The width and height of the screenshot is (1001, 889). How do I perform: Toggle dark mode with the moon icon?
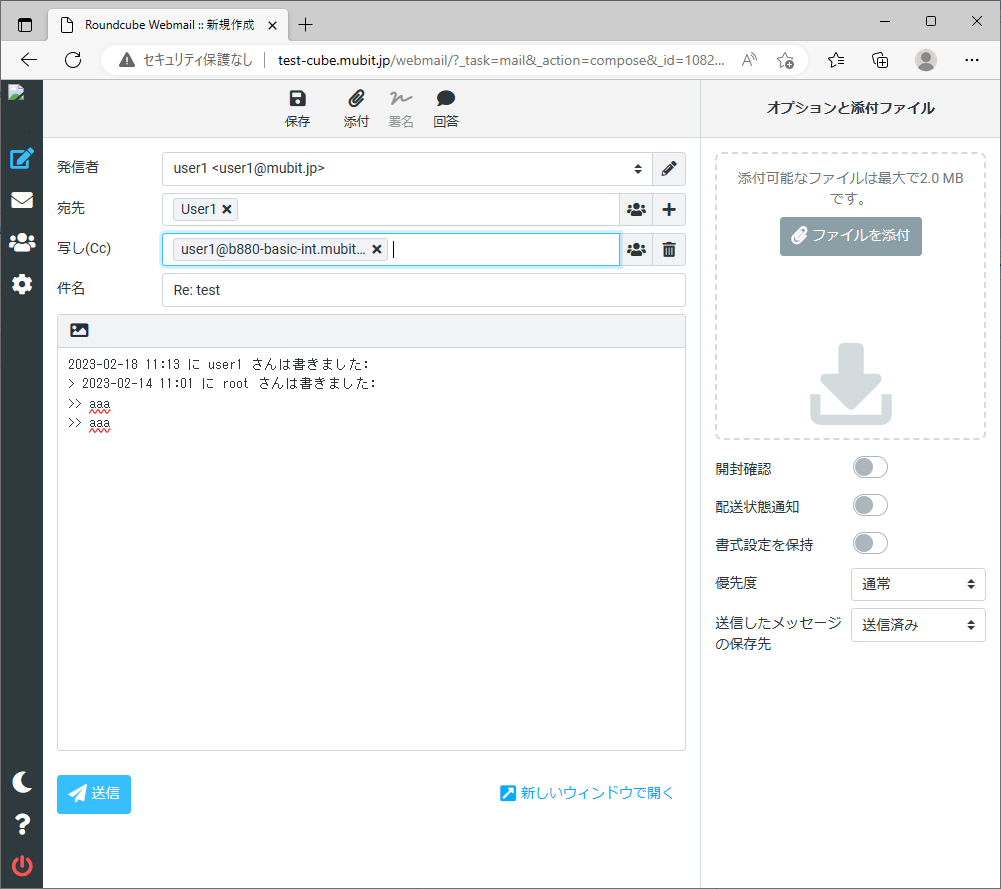21,782
